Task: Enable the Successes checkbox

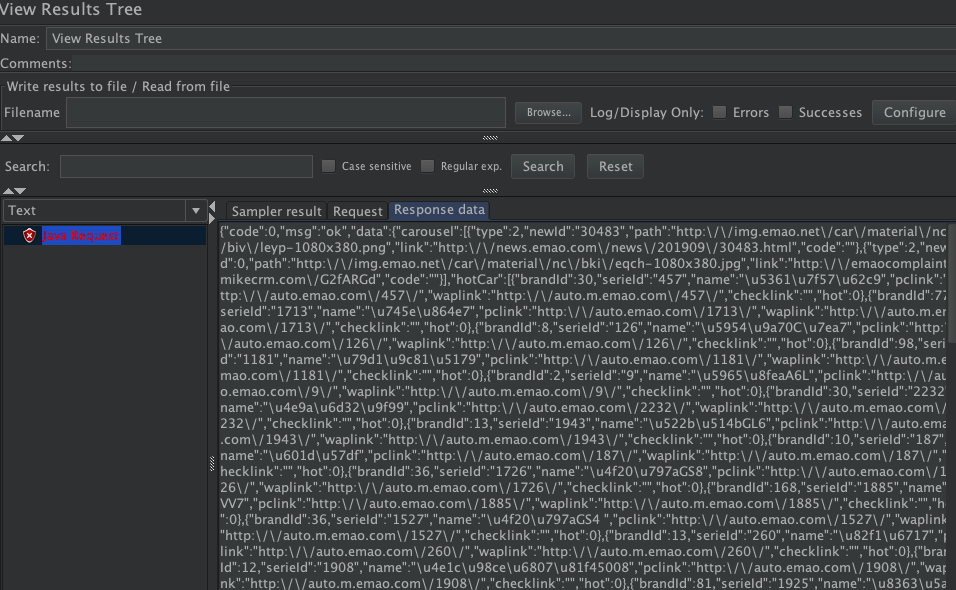Action: 786,112
